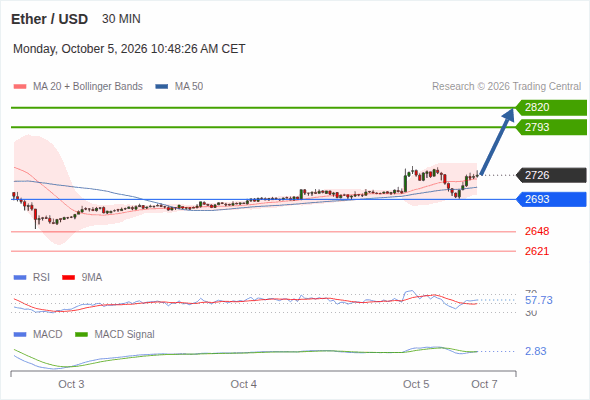Click the 2648 red support level label
This screenshot has width=590, height=400.
(537, 231)
